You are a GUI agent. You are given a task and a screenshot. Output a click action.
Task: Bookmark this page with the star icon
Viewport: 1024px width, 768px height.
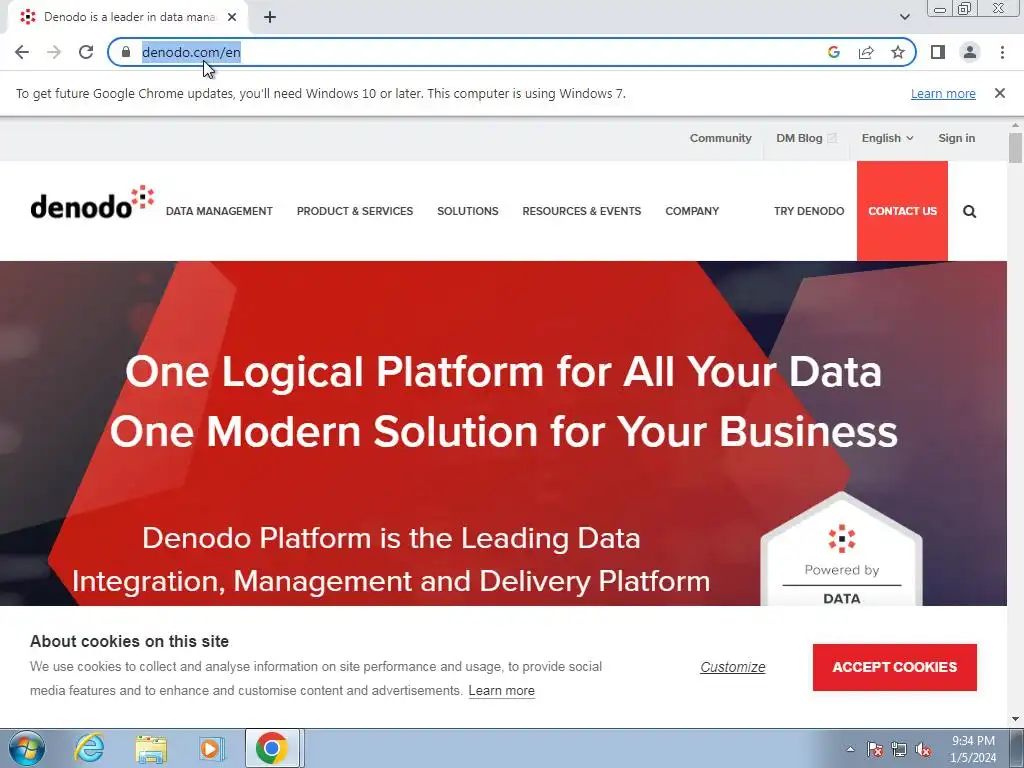pyautogui.click(x=898, y=52)
